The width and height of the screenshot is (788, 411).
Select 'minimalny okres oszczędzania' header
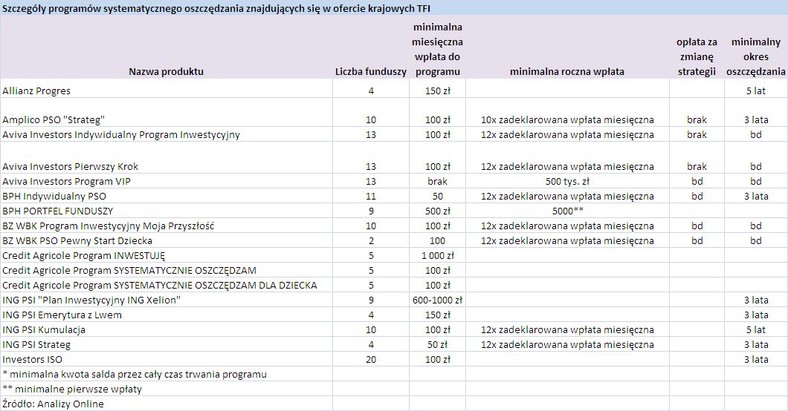point(755,57)
